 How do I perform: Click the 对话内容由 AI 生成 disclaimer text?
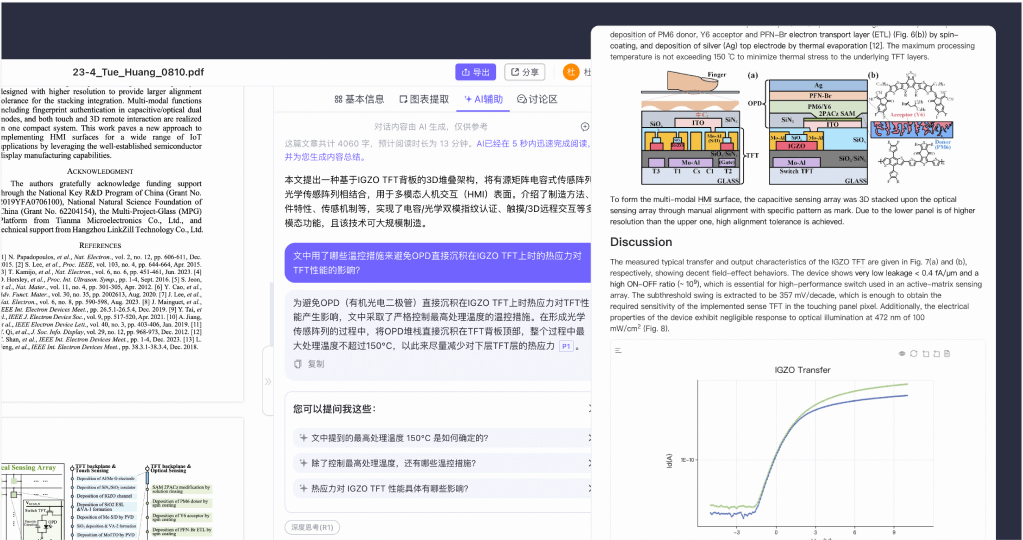click(x=431, y=127)
